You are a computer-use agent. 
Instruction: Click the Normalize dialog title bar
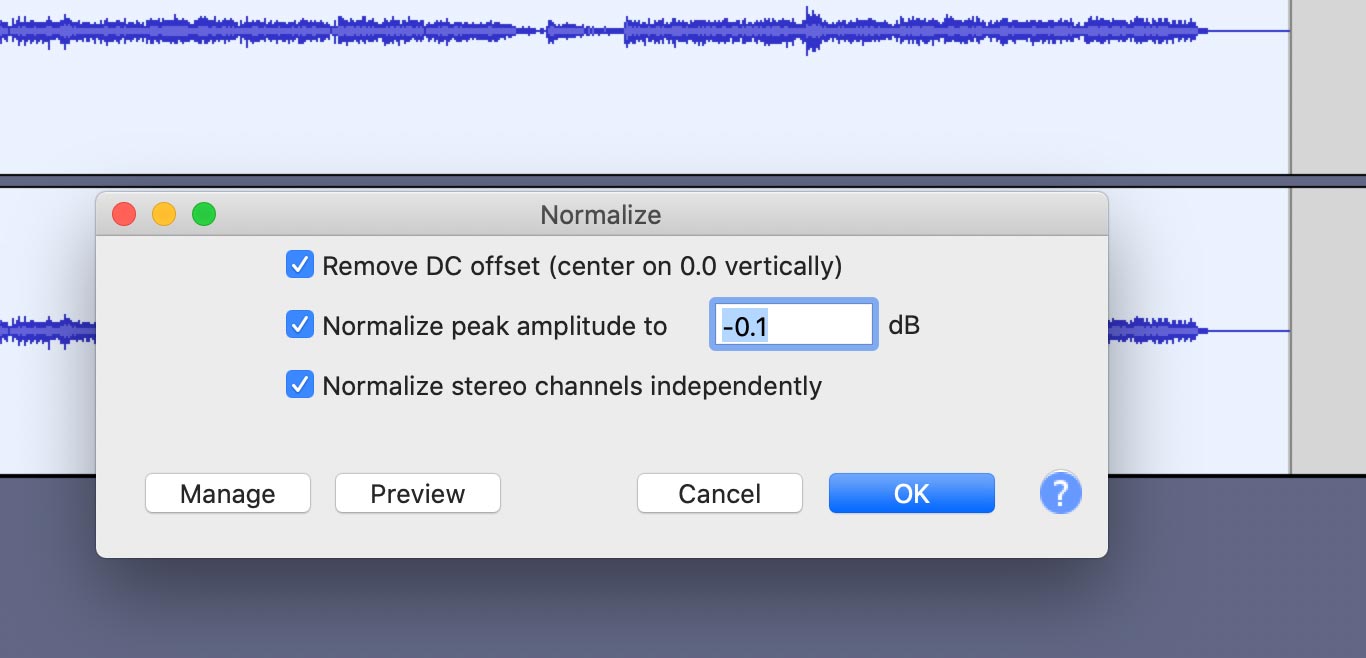[601, 214]
